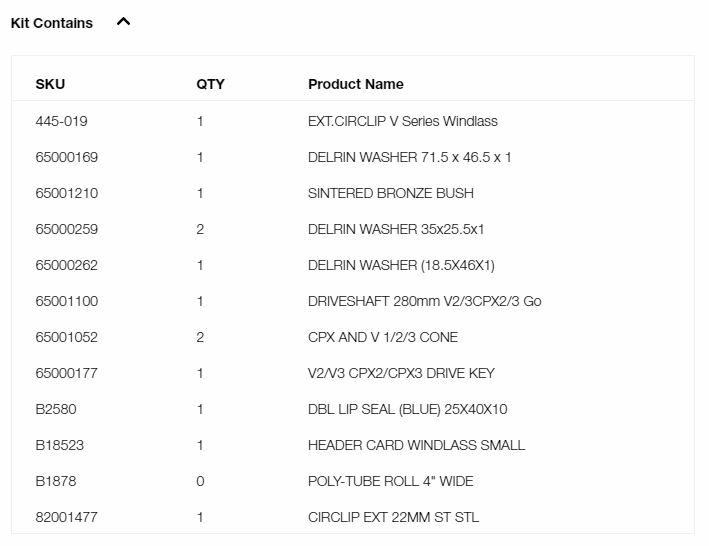Click EXT.CIRCLIP V Series Windlass item
Screen dimensions: 709x546
402,121
